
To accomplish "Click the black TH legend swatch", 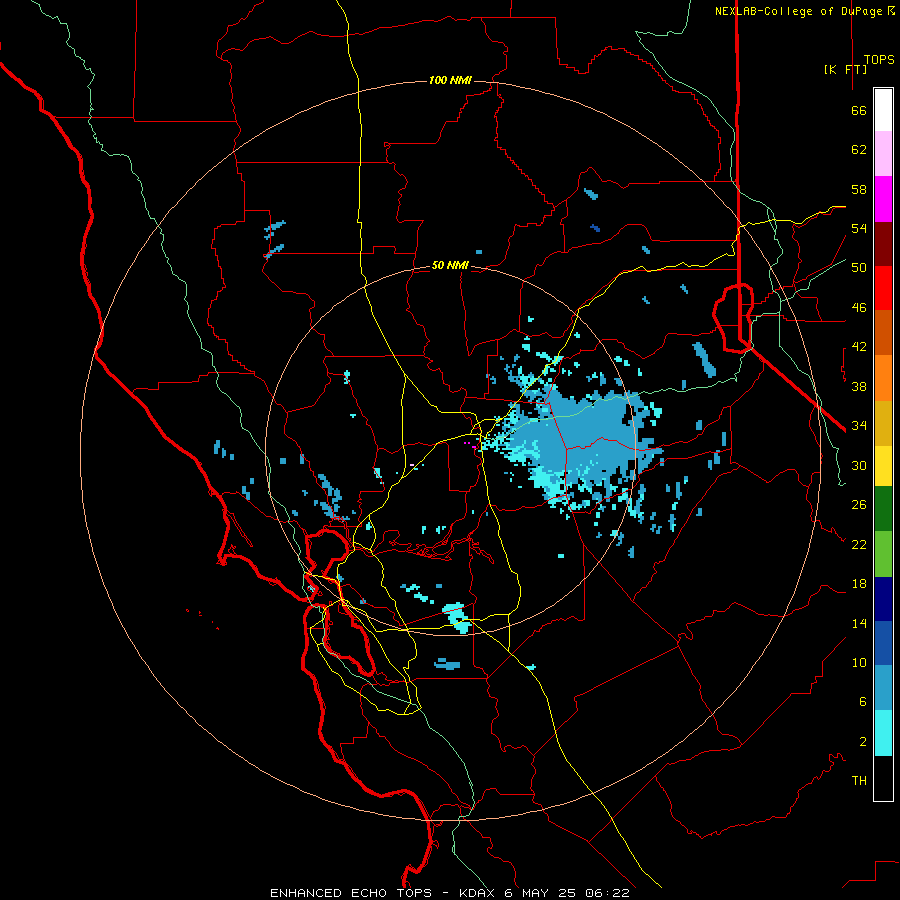I will click(x=883, y=778).
